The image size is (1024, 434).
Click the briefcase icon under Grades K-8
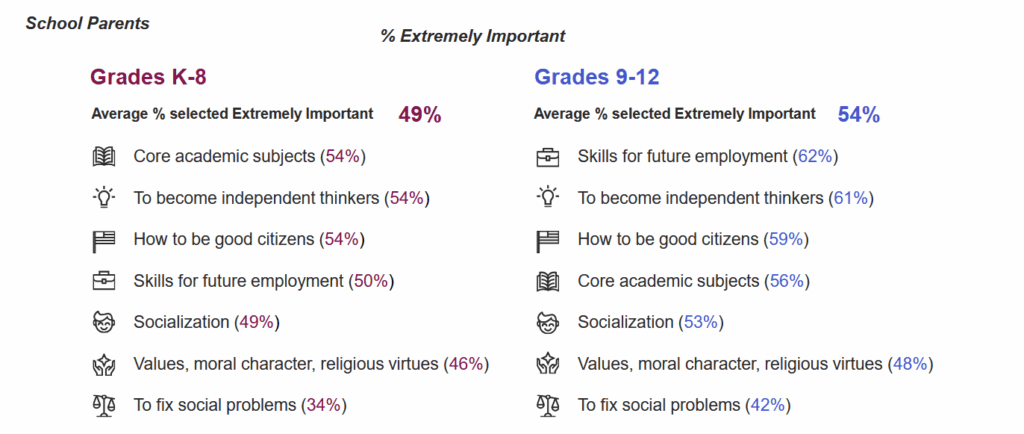point(103,281)
